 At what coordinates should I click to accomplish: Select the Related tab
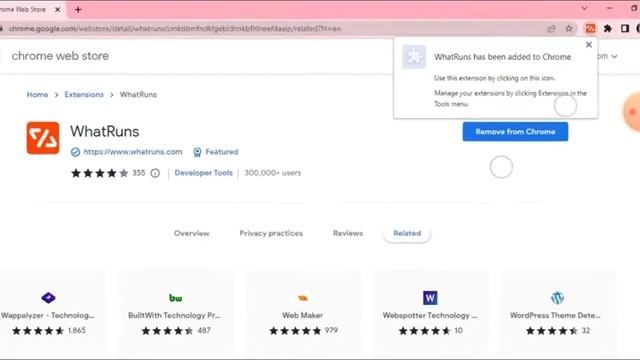tap(407, 233)
